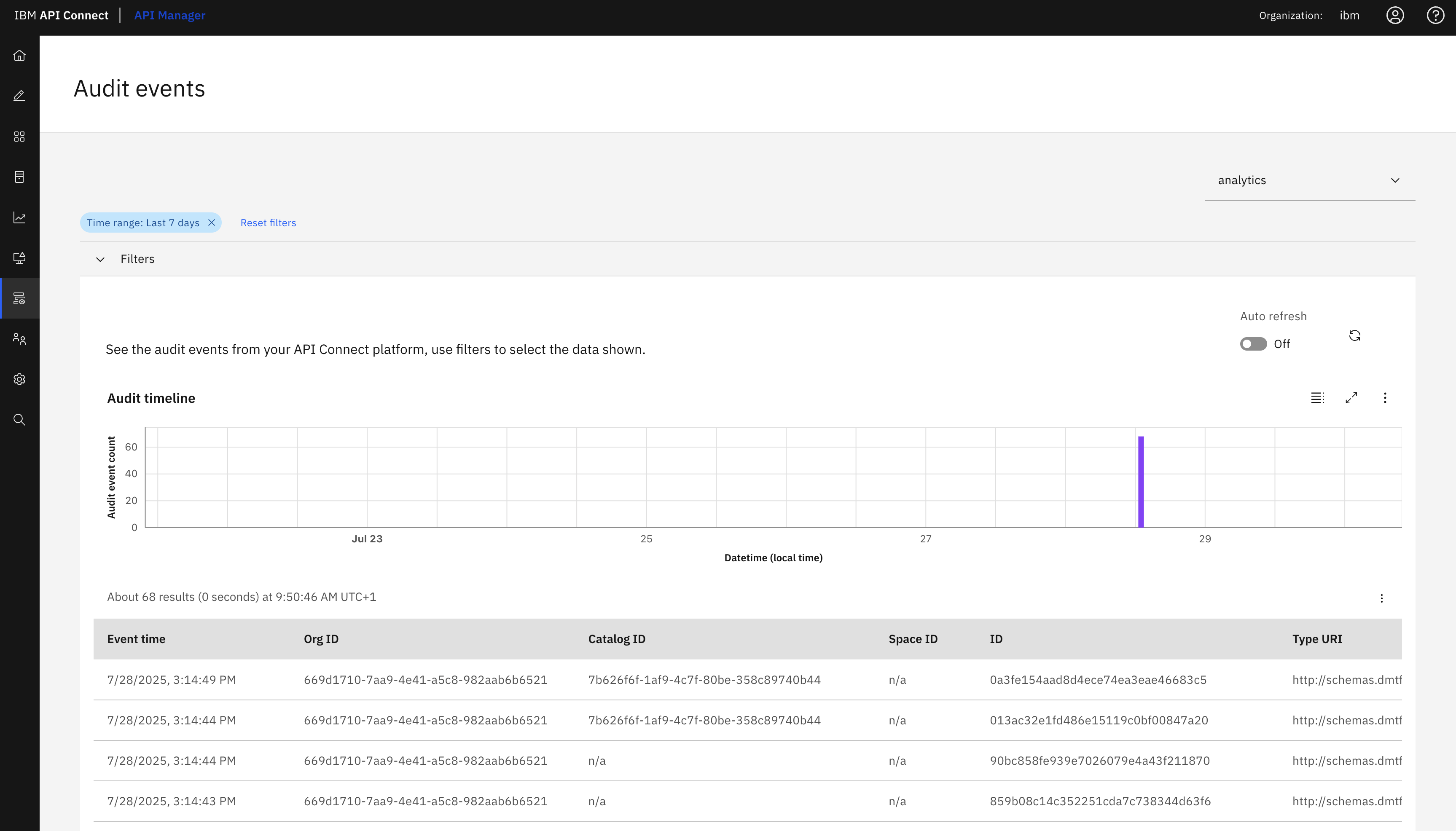Click the Jul 23 axis label

[367, 539]
